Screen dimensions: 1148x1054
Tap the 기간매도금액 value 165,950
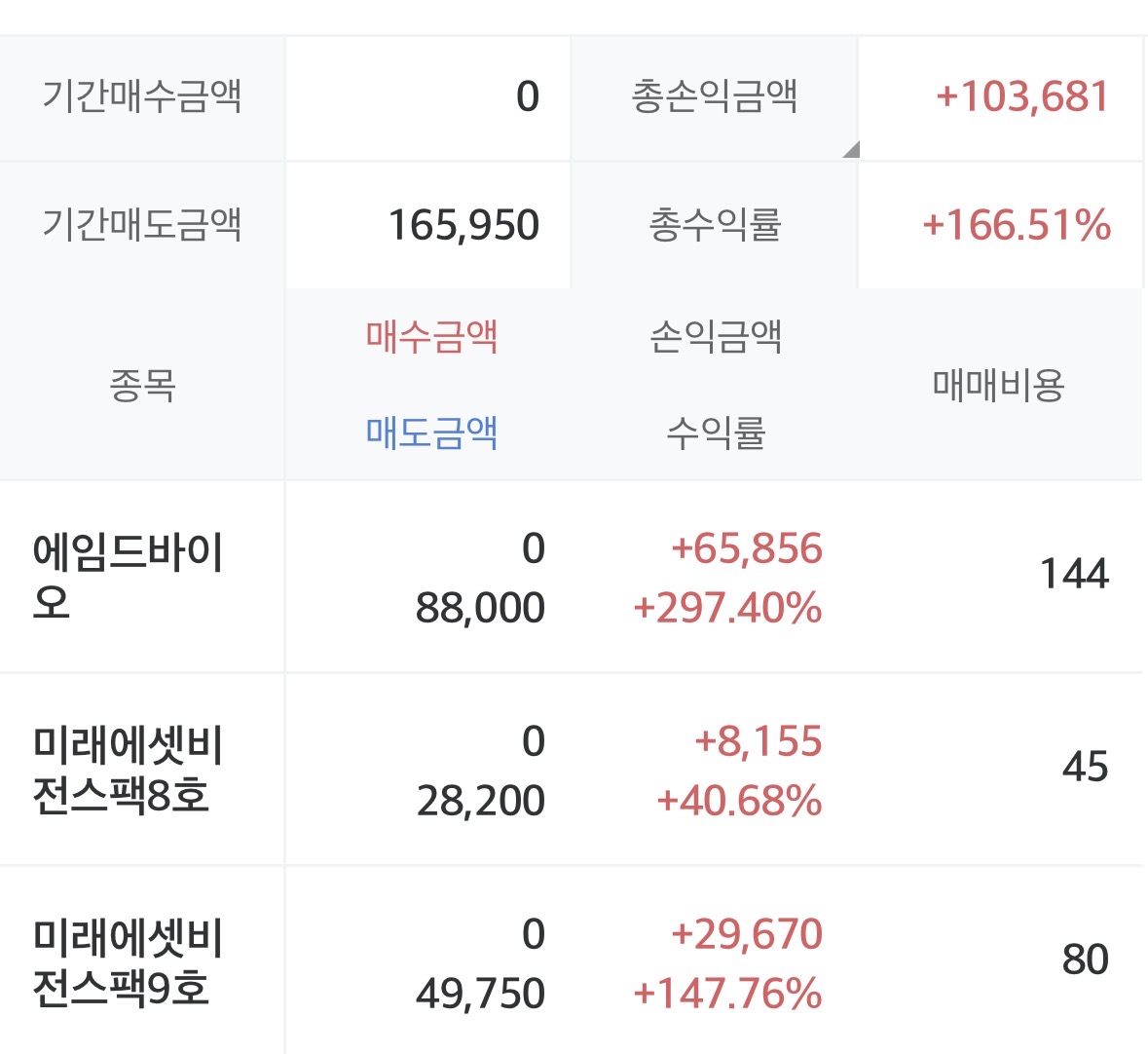click(x=463, y=225)
